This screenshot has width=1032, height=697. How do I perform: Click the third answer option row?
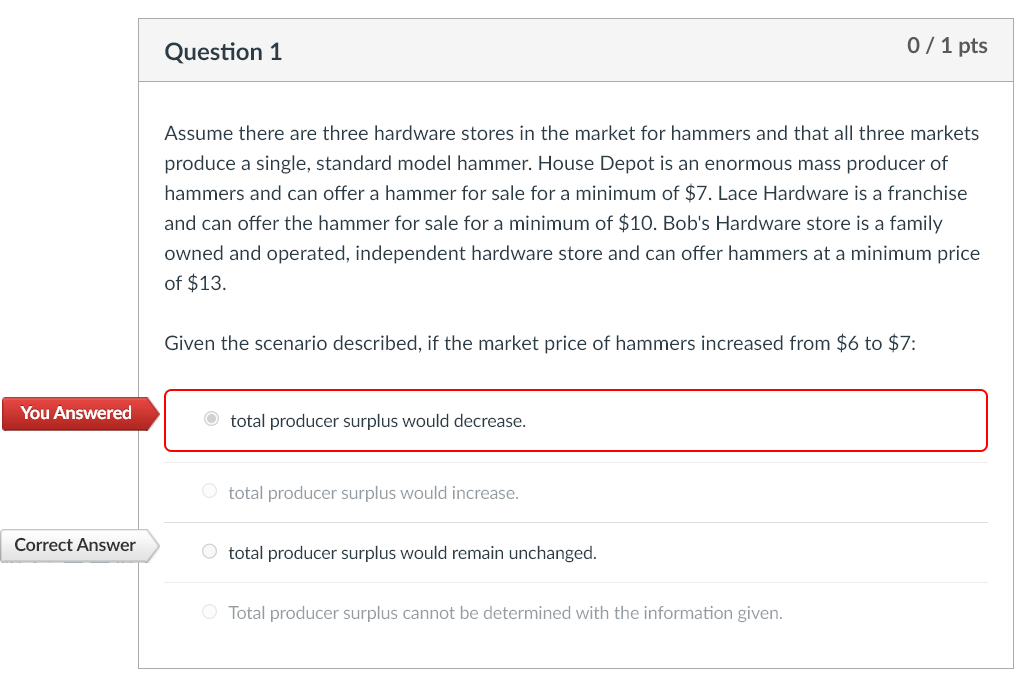[576, 551]
